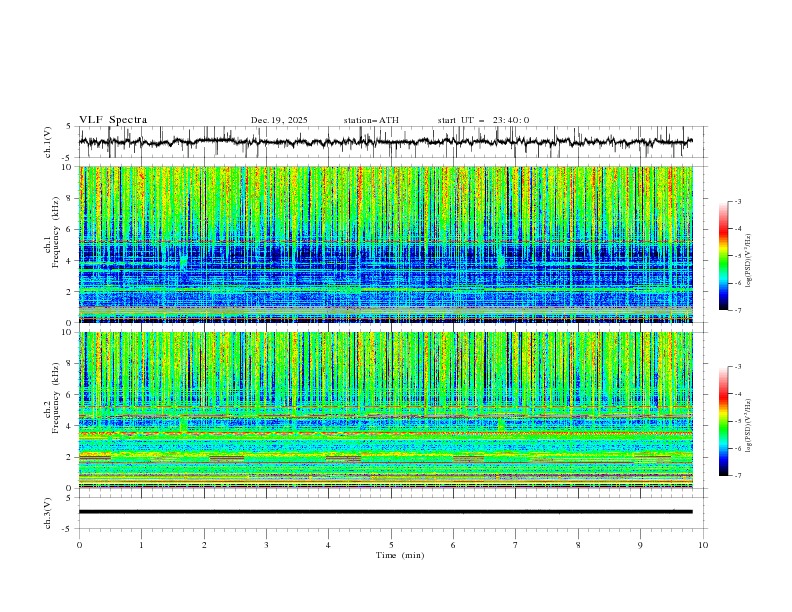
Task: Click the ch.1(V) axis label at top
Action: pyautogui.click(x=49, y=142)
